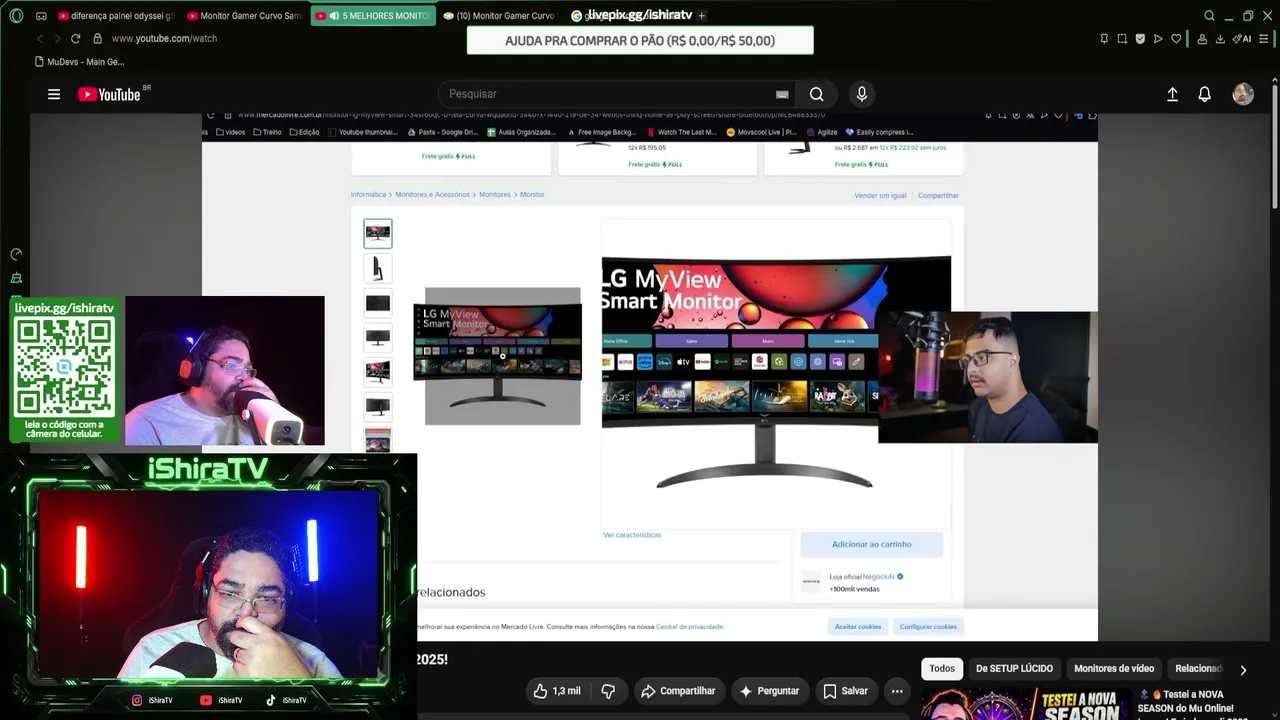Image resolution: width=1280 pixels, height=720 pixels.
Task: Click Adicionar ao carrinho in the video
Action: 872,544
